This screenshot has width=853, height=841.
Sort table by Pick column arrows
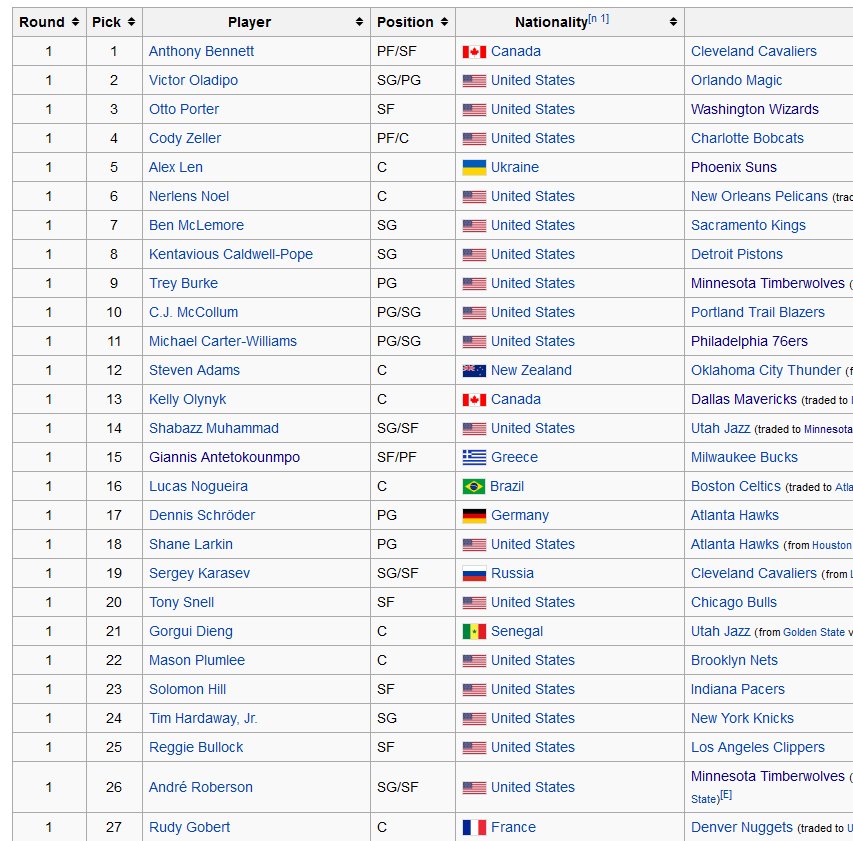131,22
